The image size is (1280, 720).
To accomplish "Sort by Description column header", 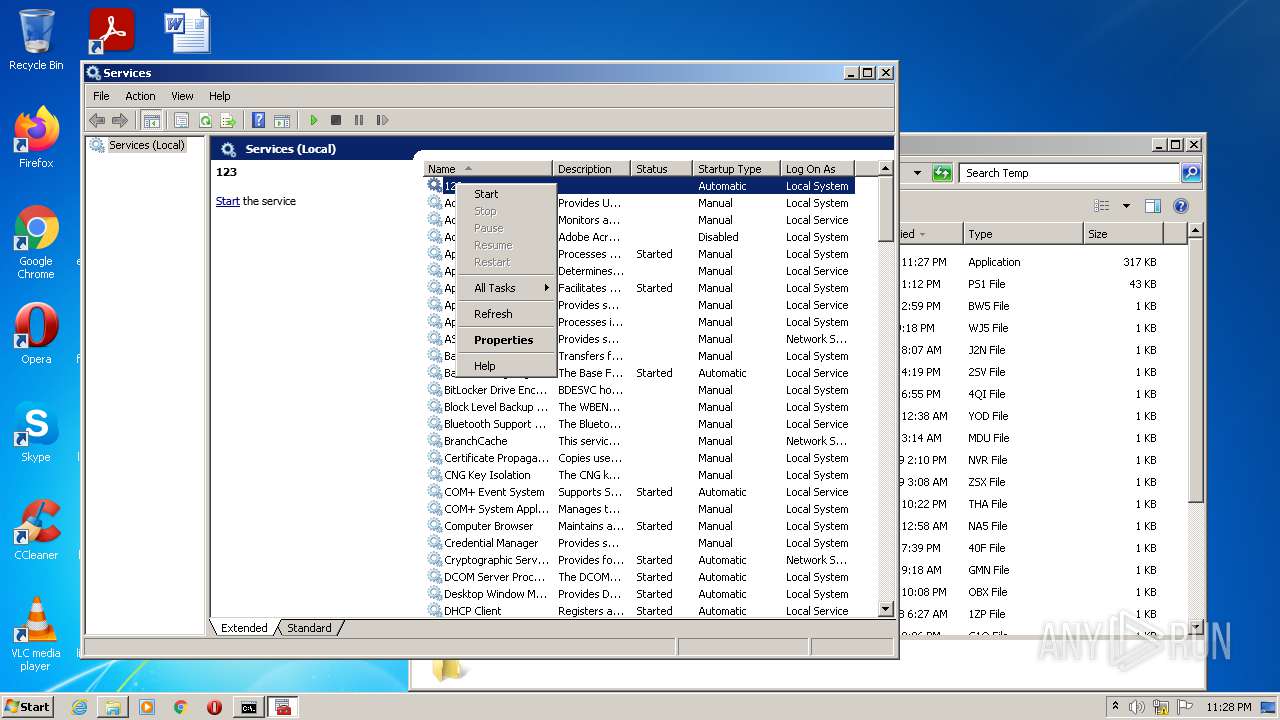I will [592, 169].
